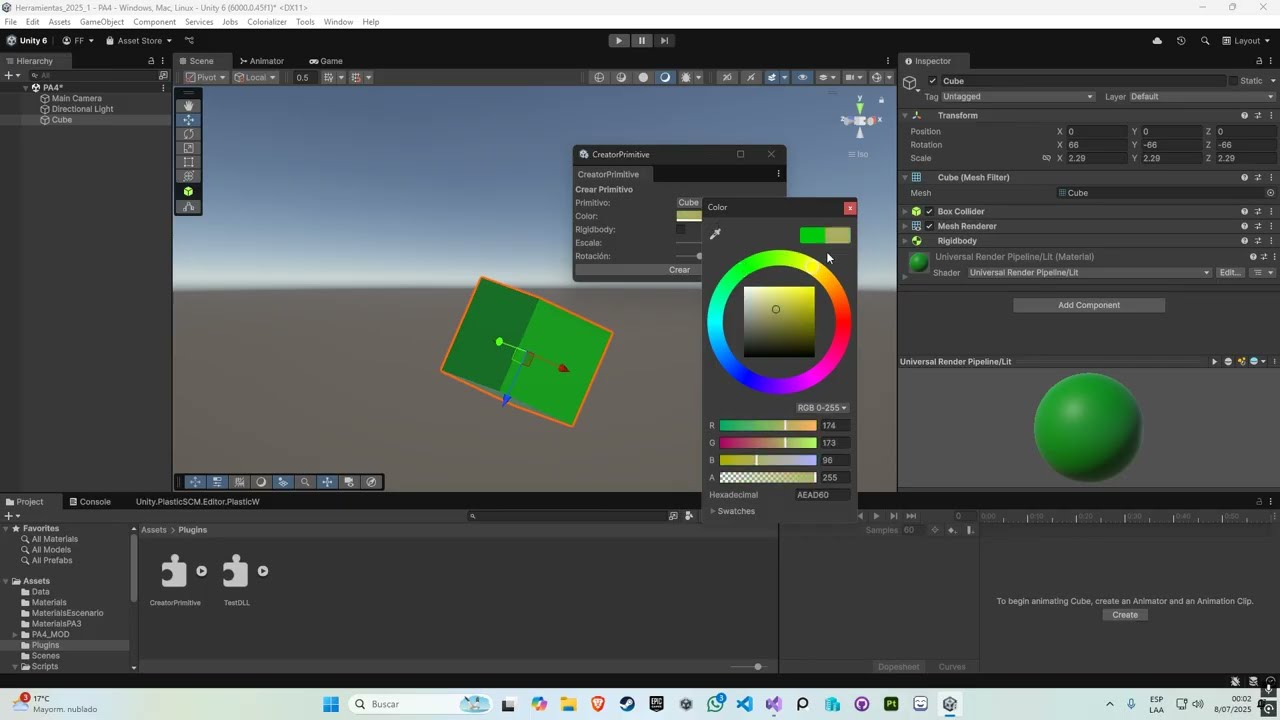Adjust the B channel slider
Viewport: 1280px width, 720px height.
(768, 461)
